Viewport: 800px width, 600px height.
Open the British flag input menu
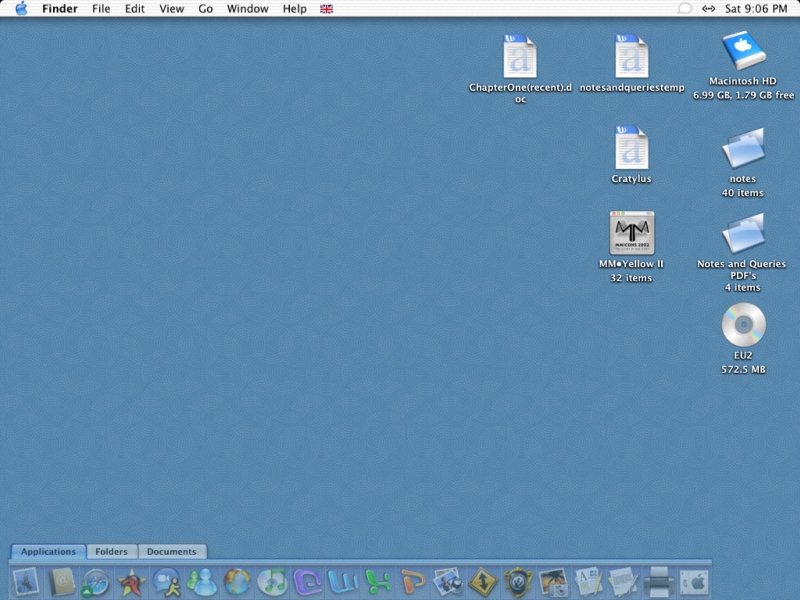[x=326, y=9]
